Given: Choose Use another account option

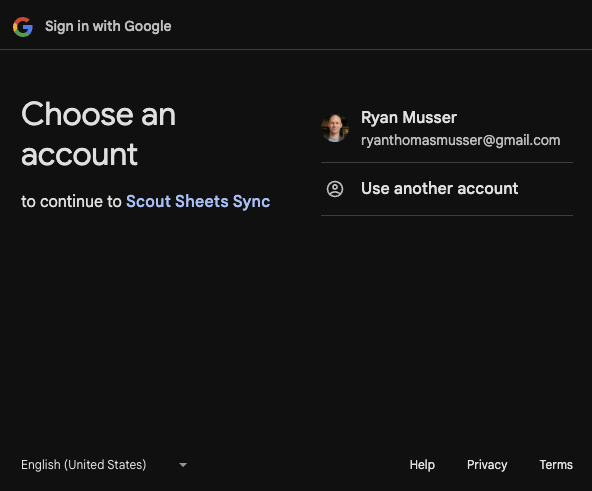Looking at the screenshot, I should click(x=447, y=189).
